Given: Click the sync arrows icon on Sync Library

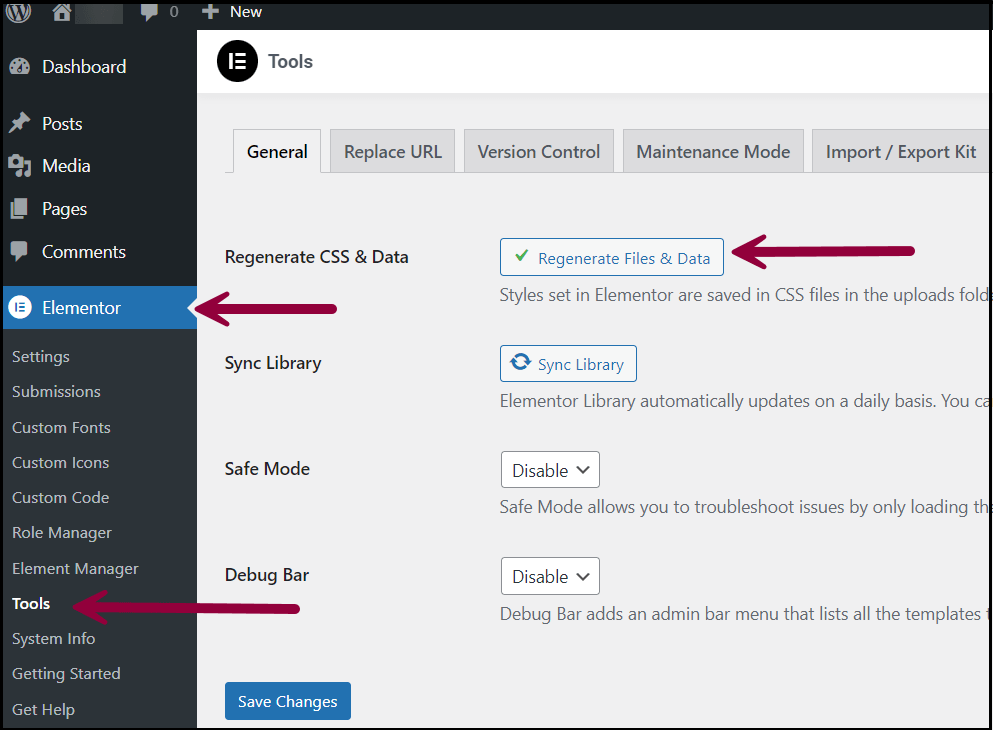Looking at the screenshot, I should click(519, 363).
